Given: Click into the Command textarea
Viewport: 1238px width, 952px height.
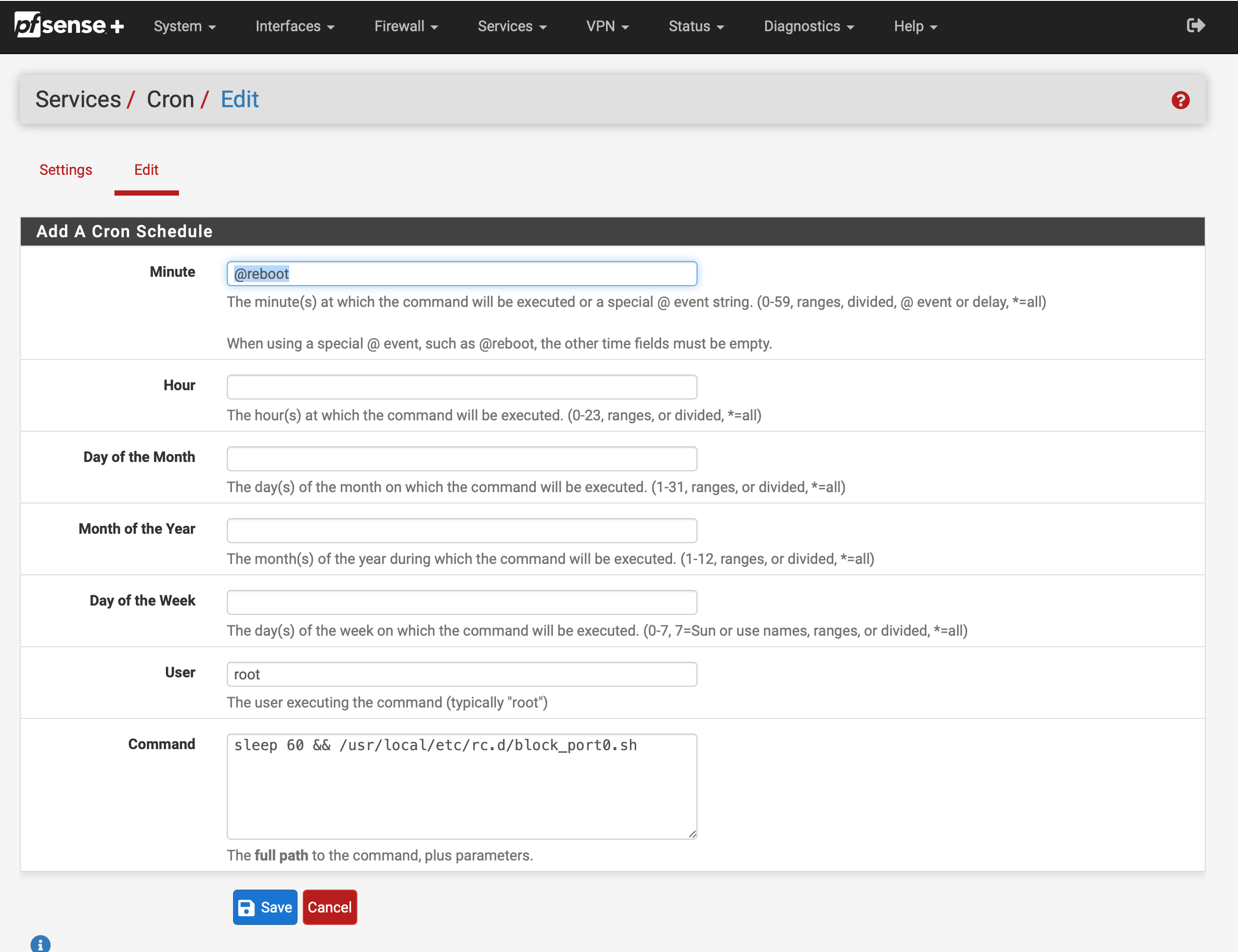Looking at the screenshot, I should (x=461, y=787).
